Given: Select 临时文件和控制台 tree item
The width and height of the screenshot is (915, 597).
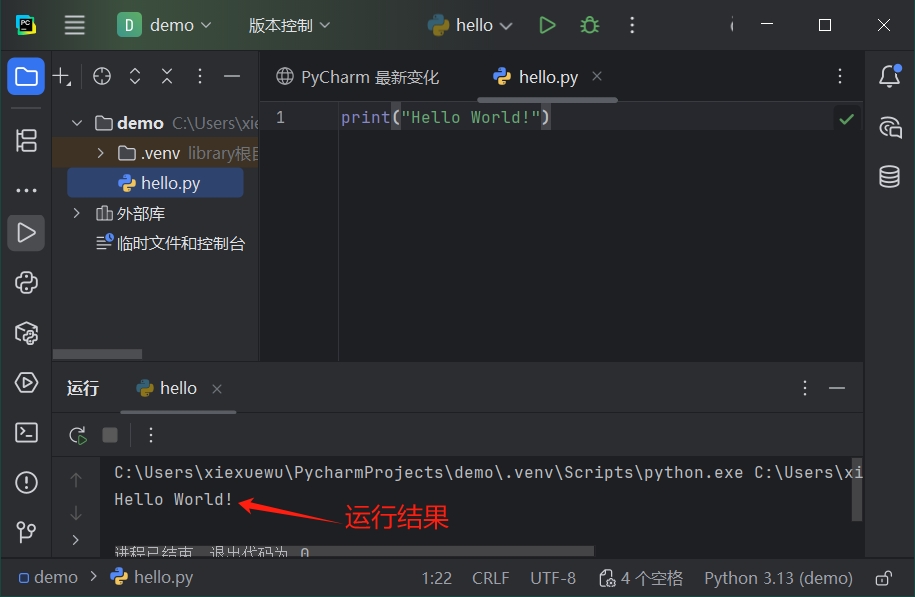Looking at the screenshot, I should click(170, 243).
